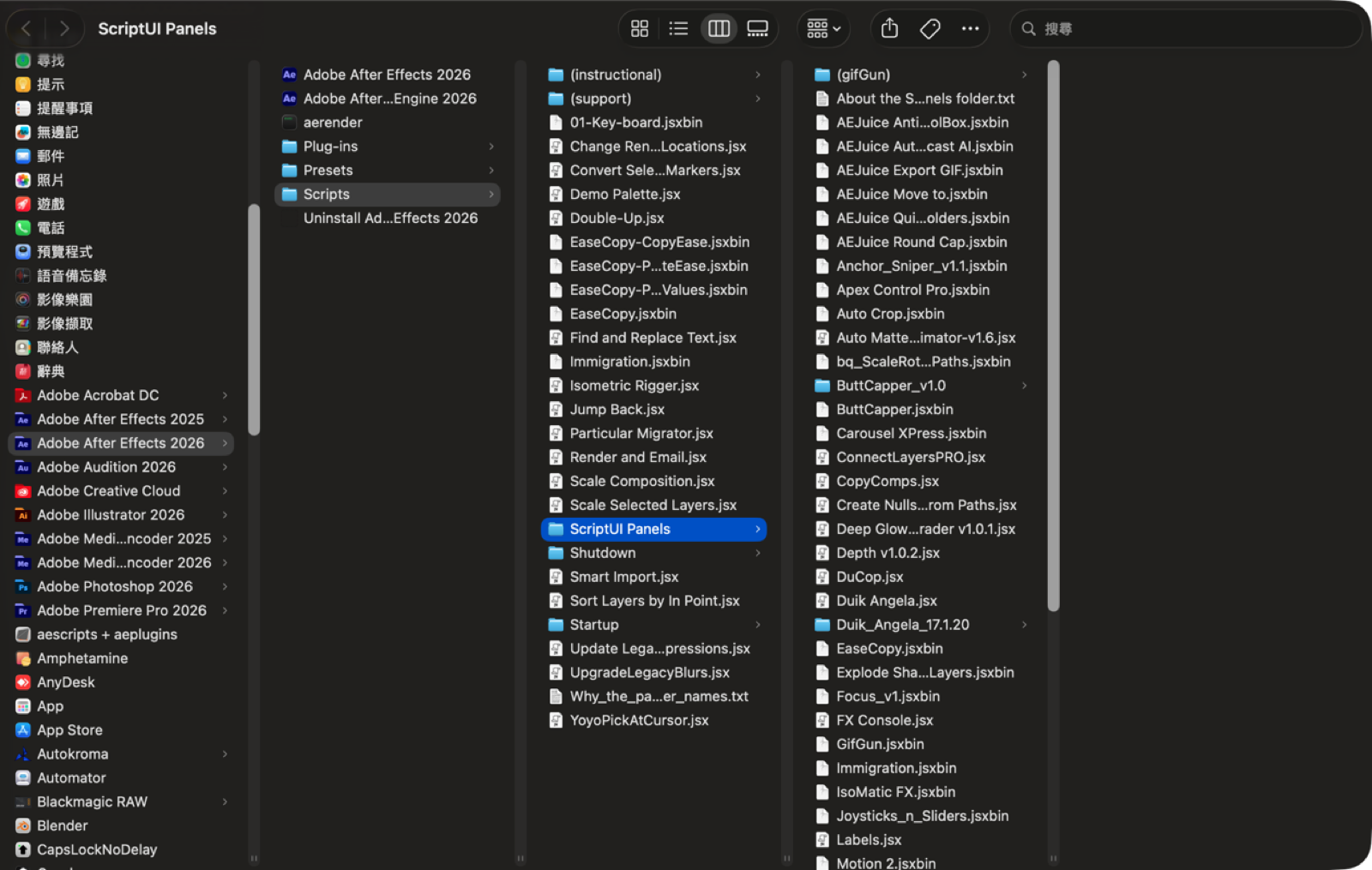Select the Automator app icon
The height and width of the screenshot is (870, 1372).
pyautogui.click(x=23, y=779)
